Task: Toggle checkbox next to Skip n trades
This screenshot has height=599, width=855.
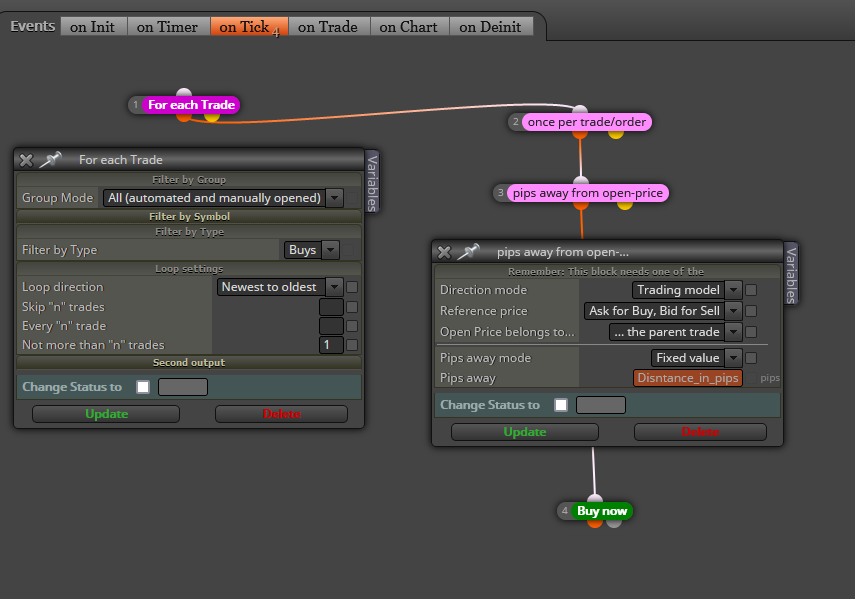Action: tap(352, 307)
